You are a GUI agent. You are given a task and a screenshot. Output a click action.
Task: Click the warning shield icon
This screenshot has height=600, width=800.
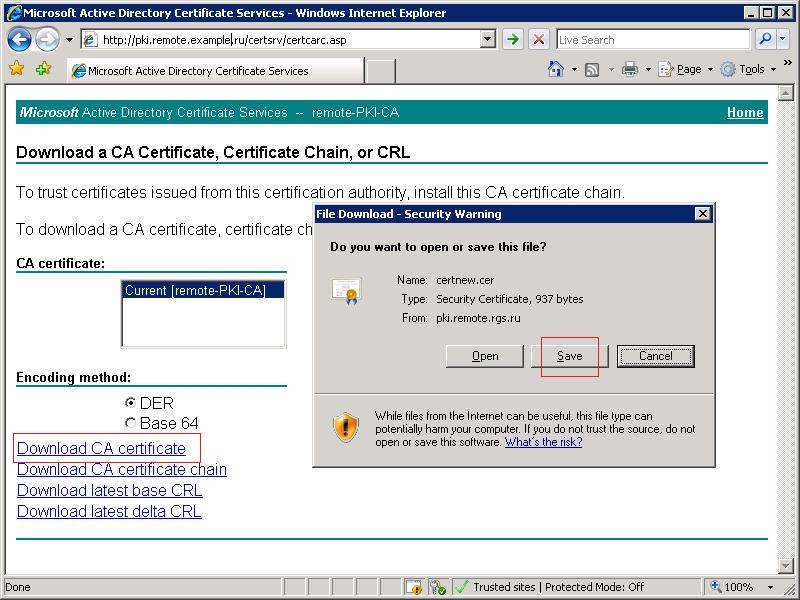point(346,427)
